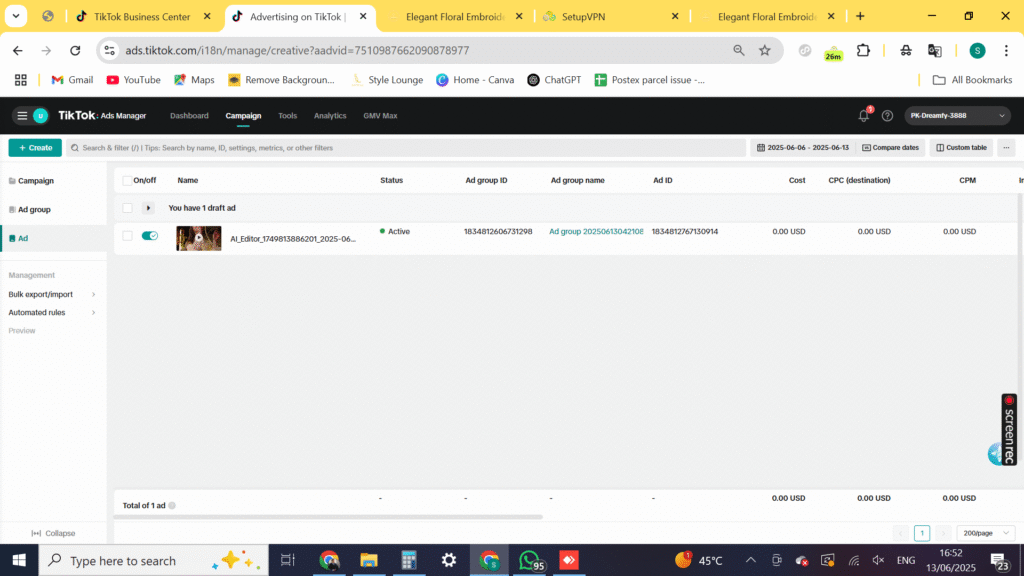The image size is (1024, 576).
Task: Expand the draft ad row arrow
Action: coord(149,208)
